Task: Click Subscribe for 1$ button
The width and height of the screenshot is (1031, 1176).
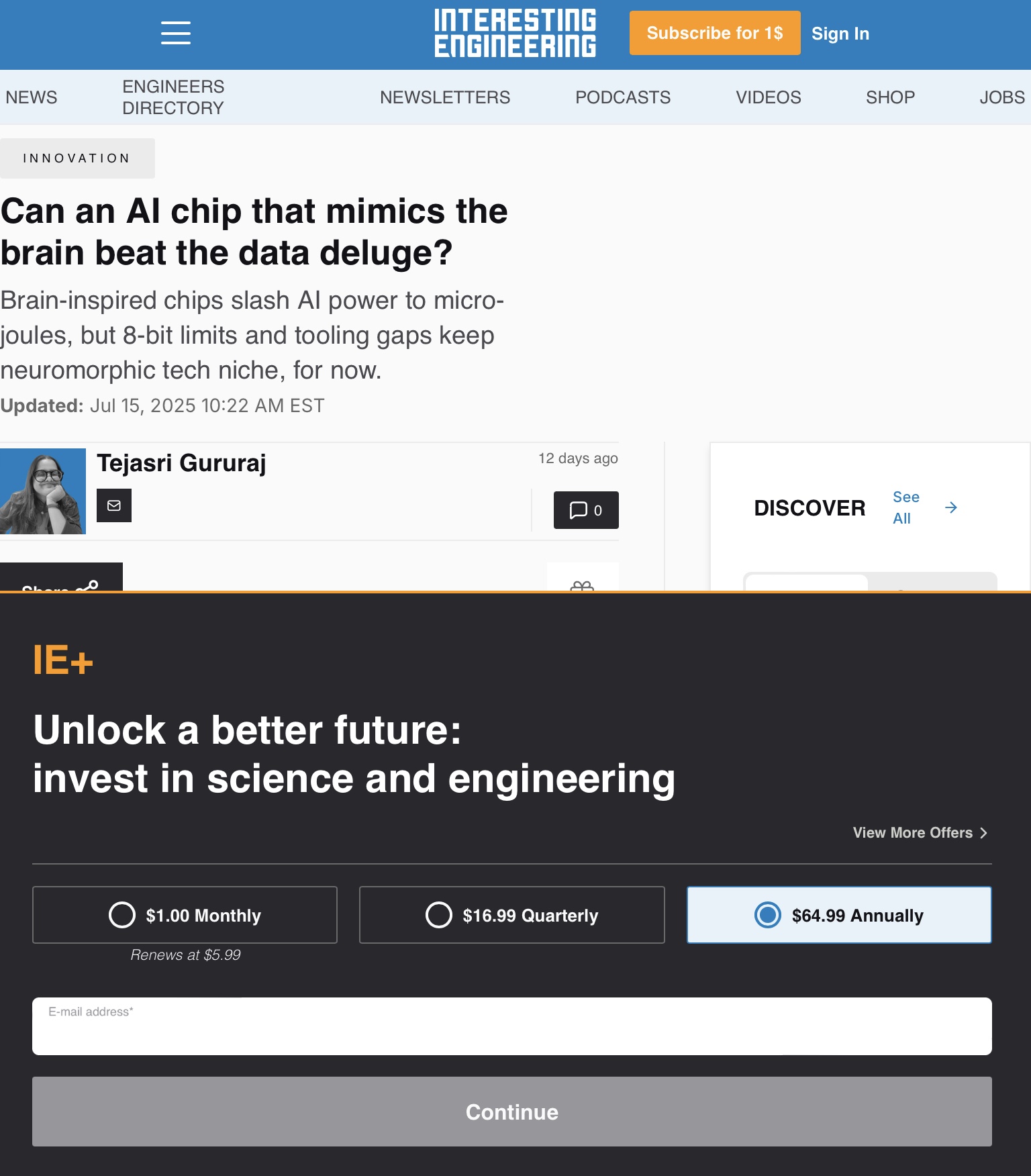Action: 714,33
